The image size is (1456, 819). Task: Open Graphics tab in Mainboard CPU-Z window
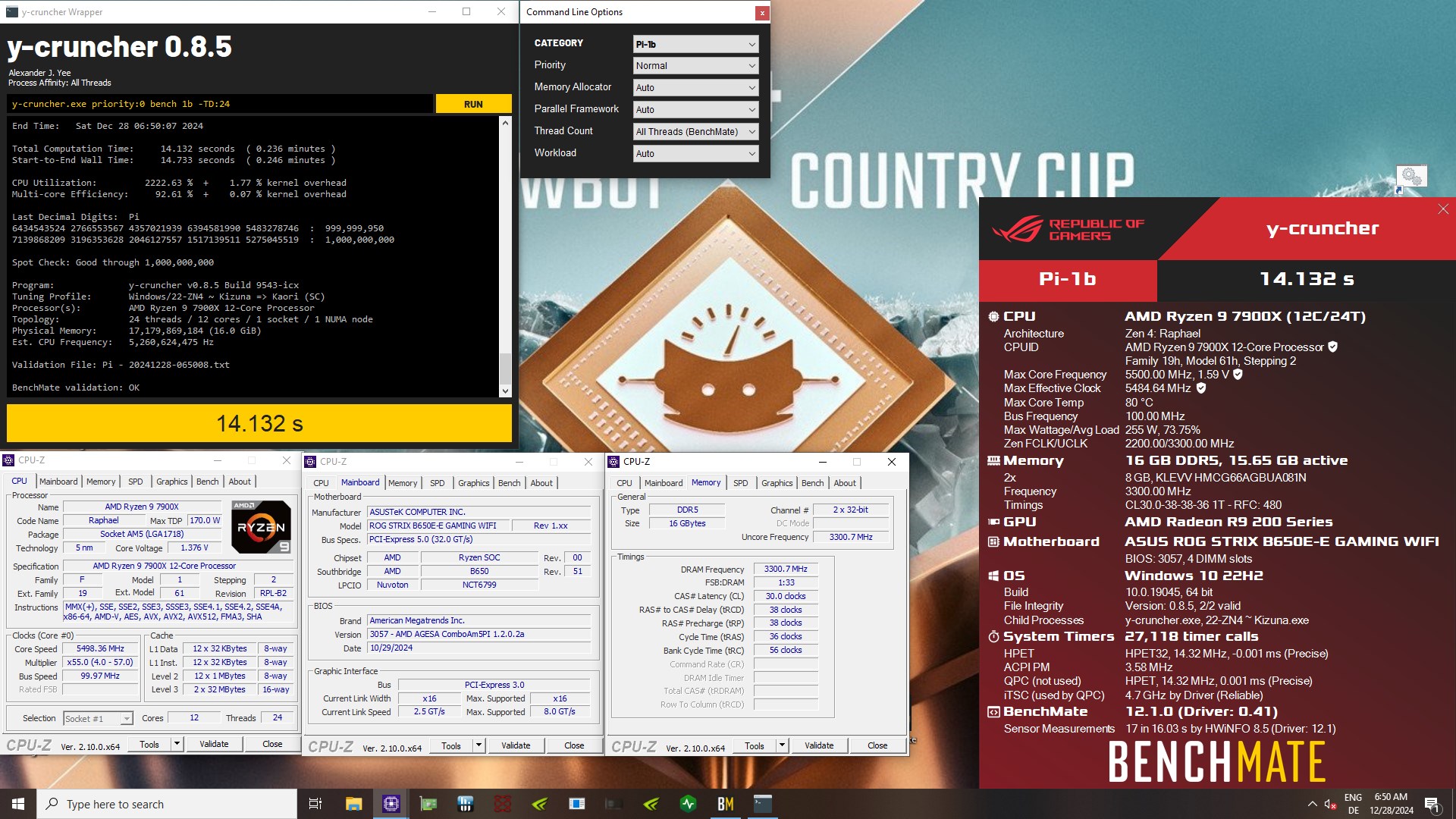(474, 483)
